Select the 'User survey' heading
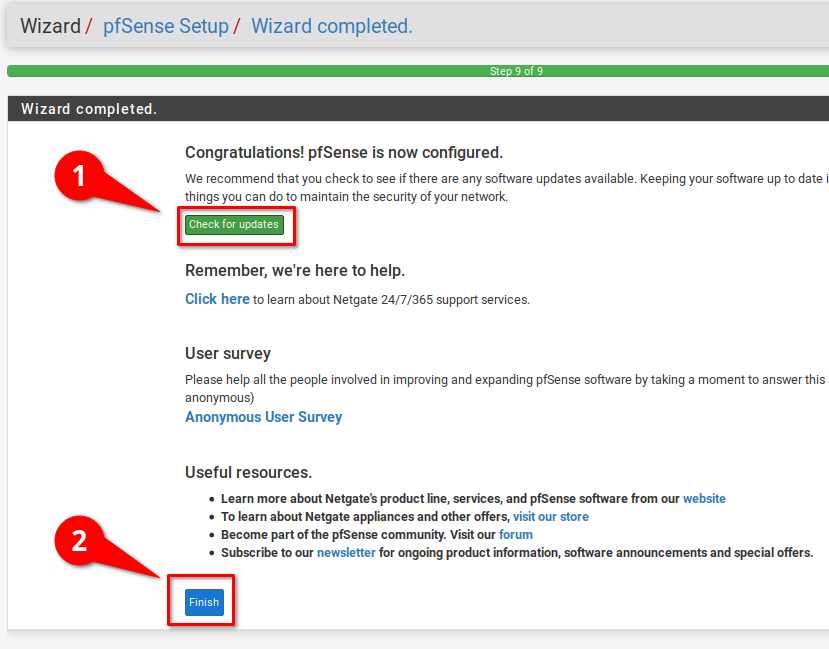This screenshot has height=649, width=829. click(228, 353)
